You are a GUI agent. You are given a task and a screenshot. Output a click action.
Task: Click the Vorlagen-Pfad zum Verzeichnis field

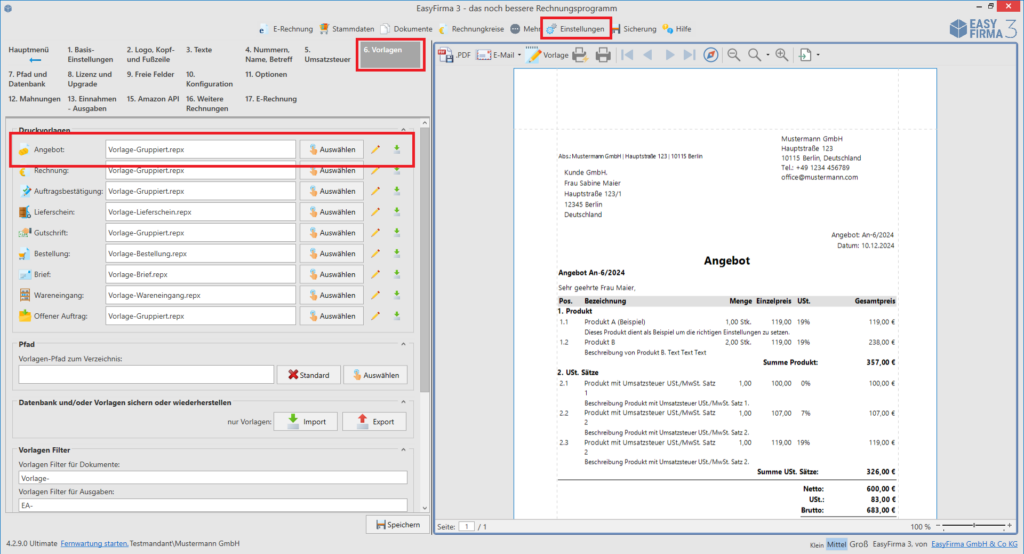pos(146,374)
